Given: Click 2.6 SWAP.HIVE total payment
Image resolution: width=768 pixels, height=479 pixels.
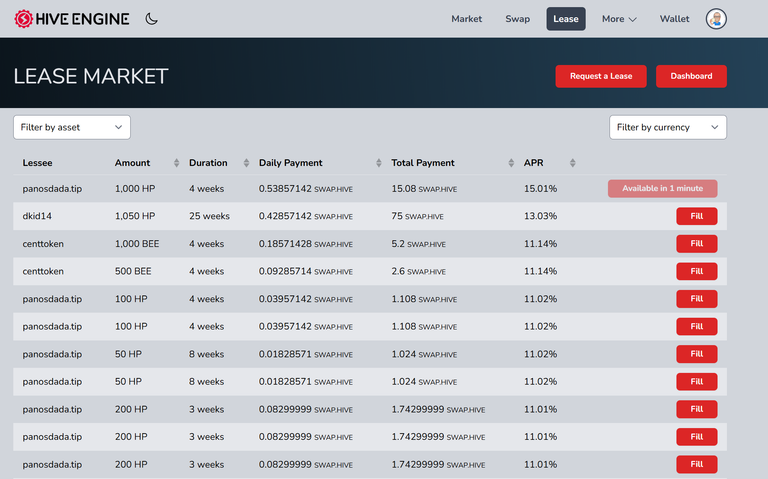Looking at the screenshot, I should 418,271.
